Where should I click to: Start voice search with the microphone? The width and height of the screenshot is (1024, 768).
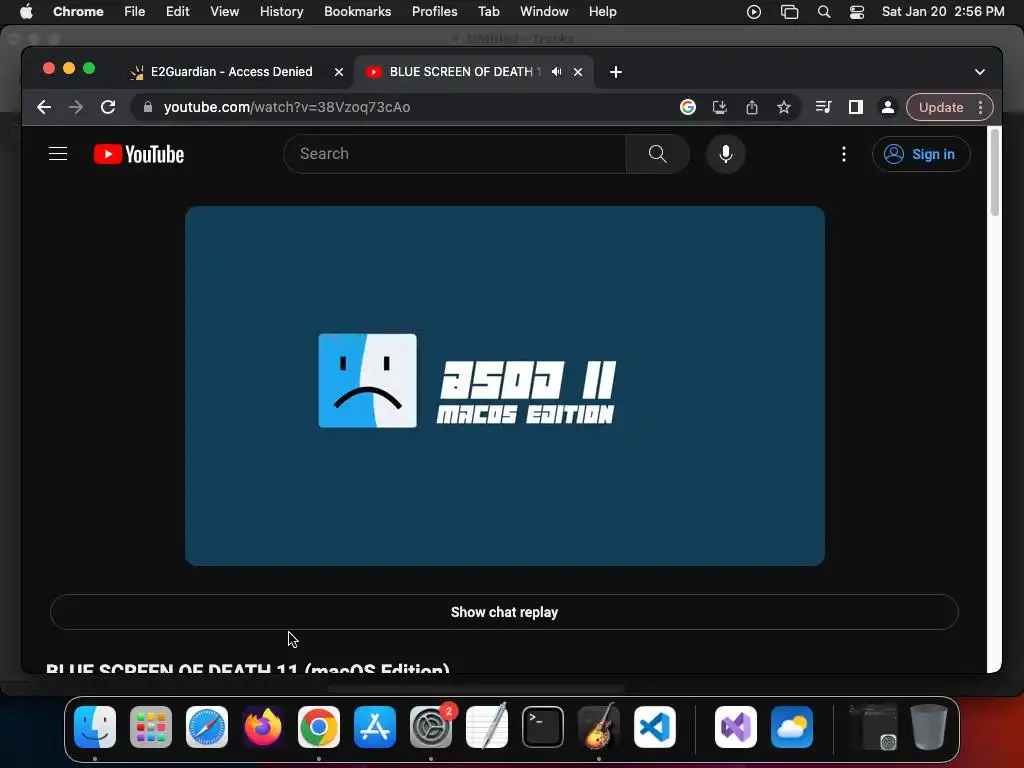pyautogui.click(x=726, y=154)
